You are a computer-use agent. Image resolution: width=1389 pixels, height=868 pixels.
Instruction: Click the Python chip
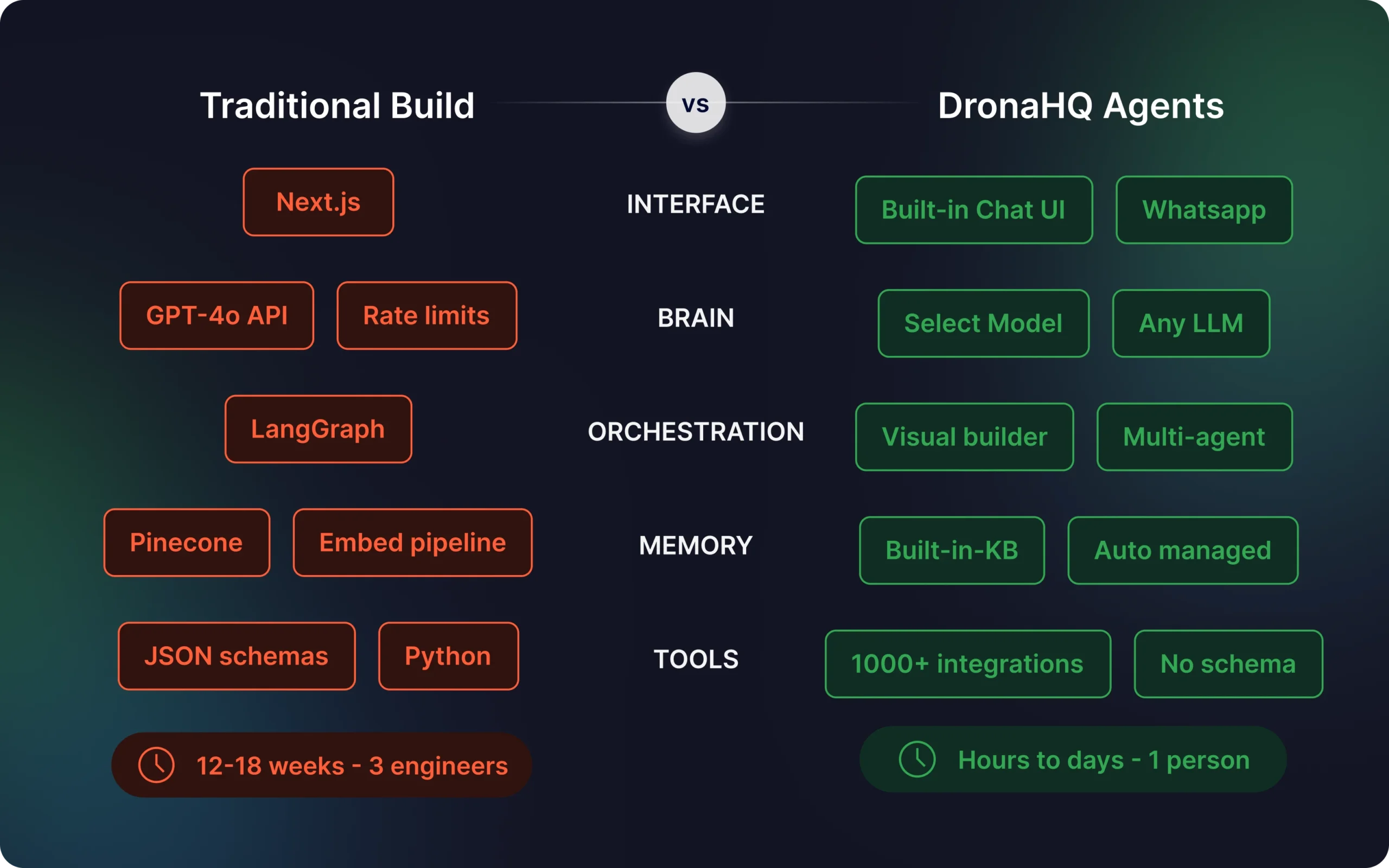(x=448, y=656)
